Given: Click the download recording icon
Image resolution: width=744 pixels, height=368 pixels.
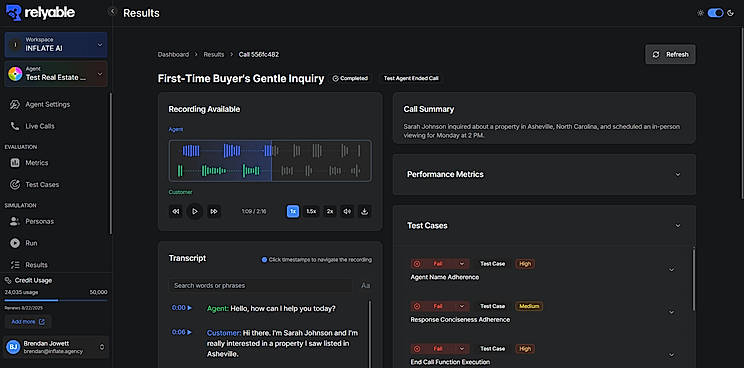Looking at the screenshot, I should click(x=364, y=212).
